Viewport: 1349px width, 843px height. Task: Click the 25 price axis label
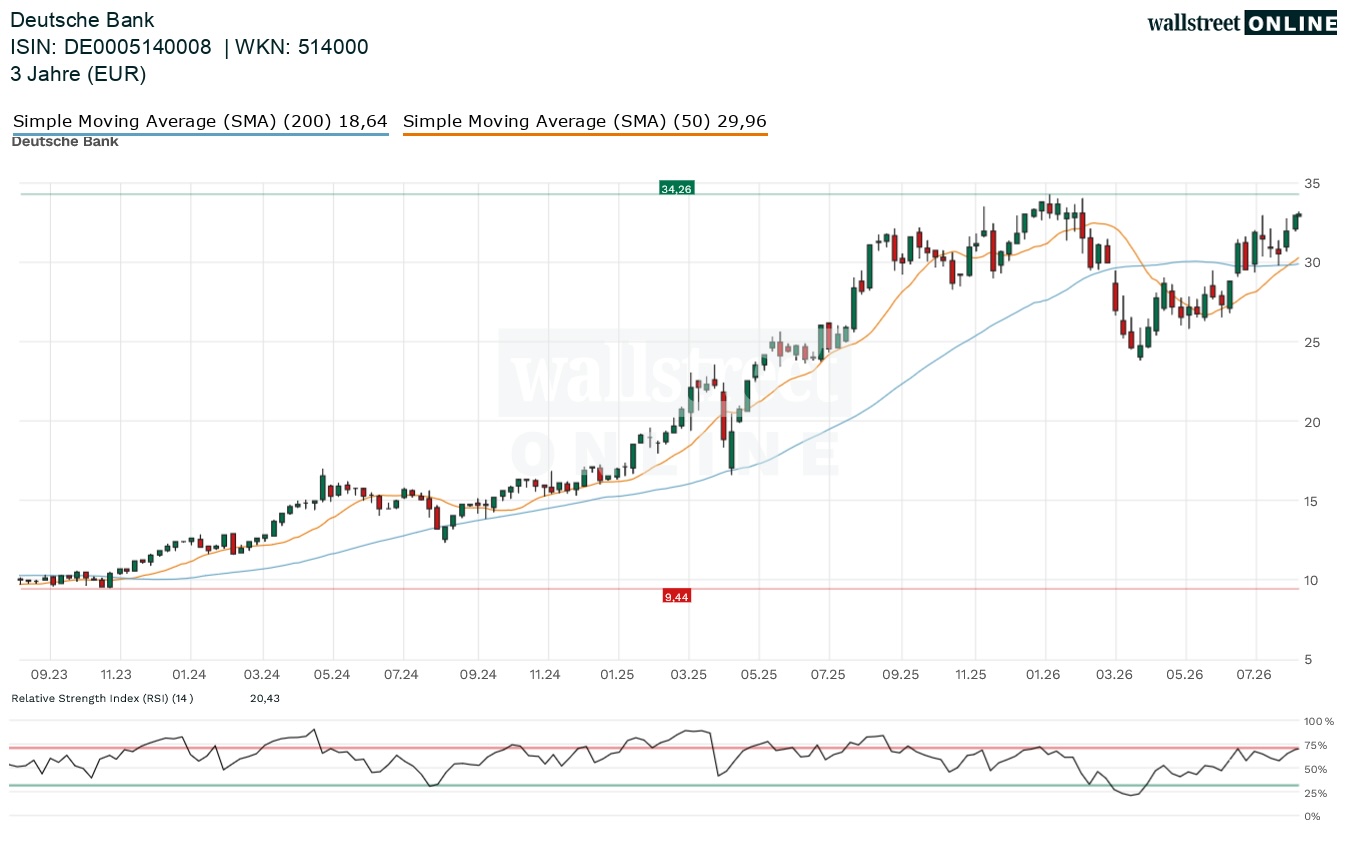tap(1312, 343)
